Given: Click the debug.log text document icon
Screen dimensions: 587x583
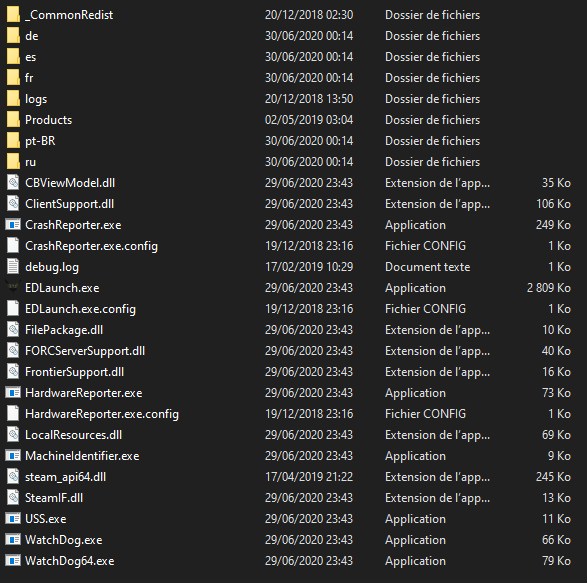Looking at the screenshot, I should 13,267.
